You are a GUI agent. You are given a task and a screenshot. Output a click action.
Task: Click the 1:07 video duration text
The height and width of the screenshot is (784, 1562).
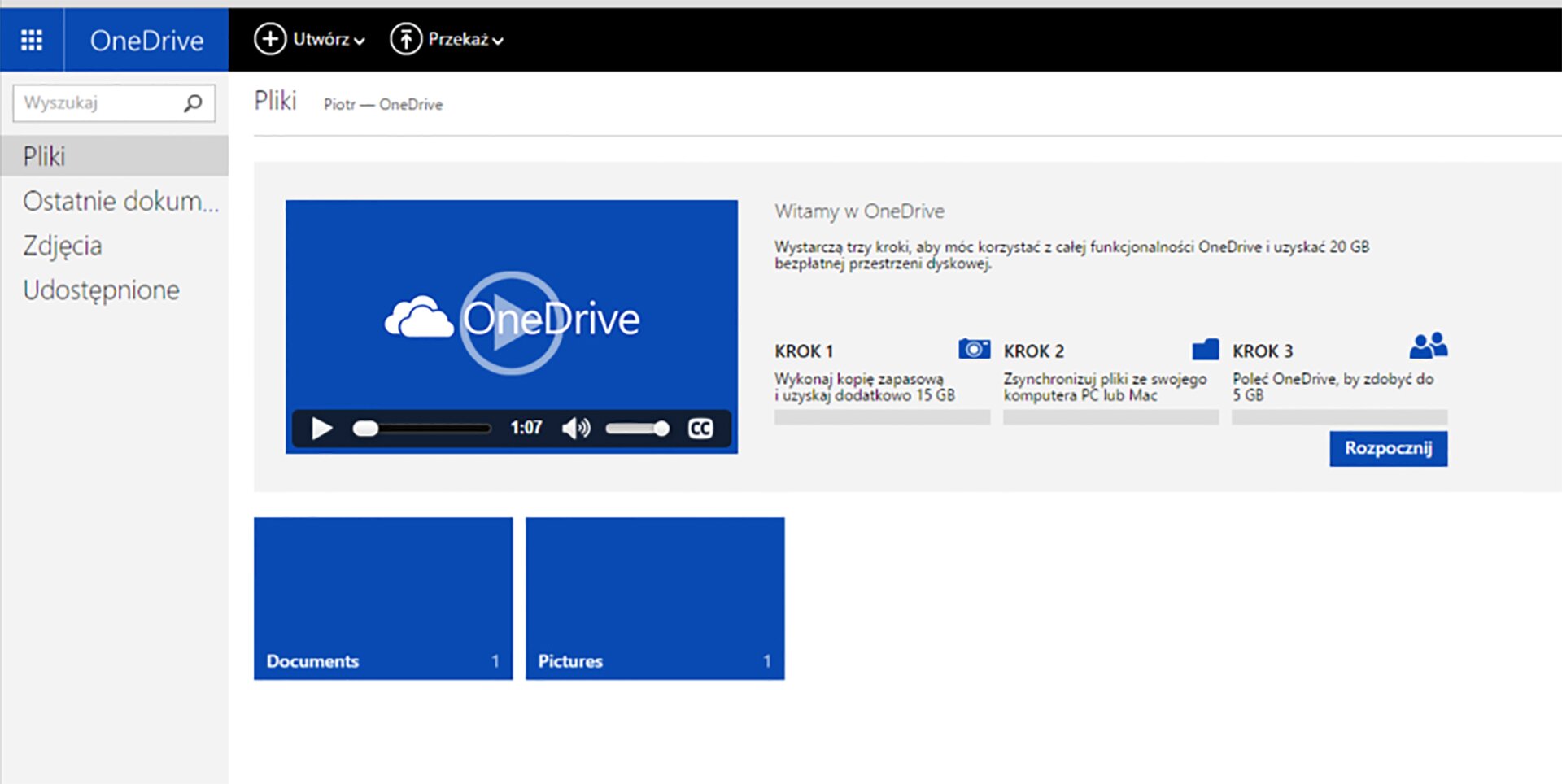[x=526, y=428]
